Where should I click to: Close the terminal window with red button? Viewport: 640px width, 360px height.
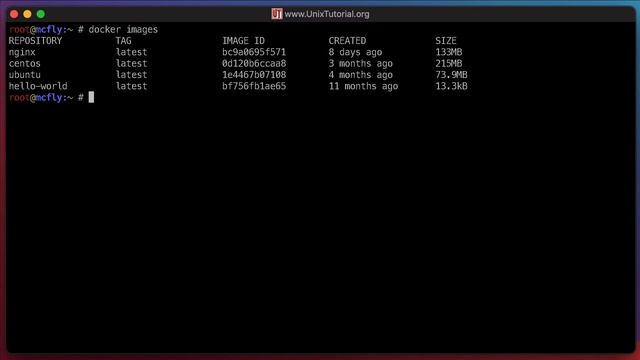click(x=14, y=14)
